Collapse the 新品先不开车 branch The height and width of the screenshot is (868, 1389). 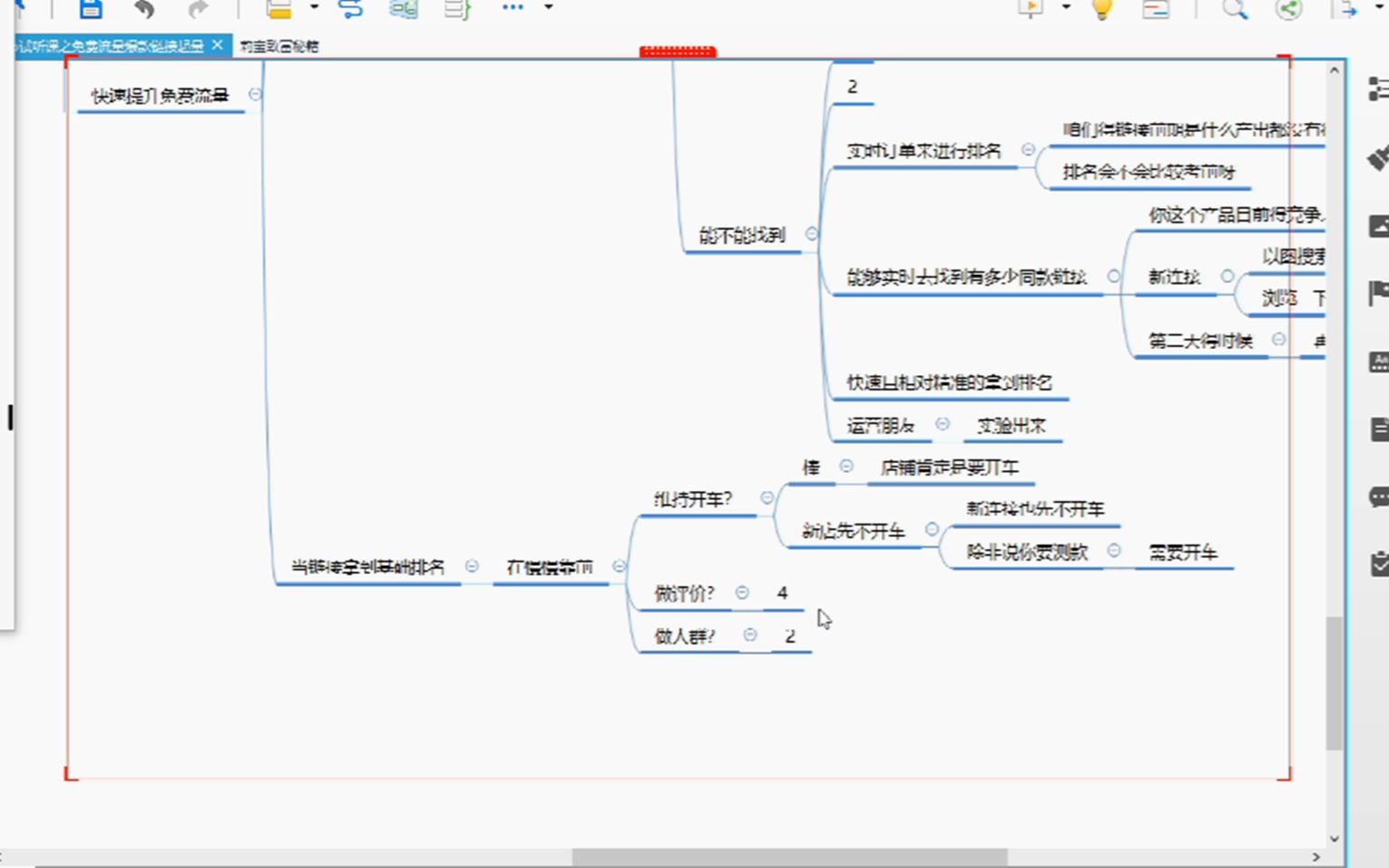[931, 530]
